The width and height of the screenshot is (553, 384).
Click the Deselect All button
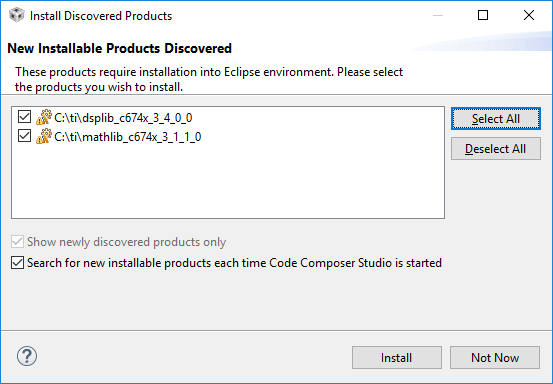[496, 149]
